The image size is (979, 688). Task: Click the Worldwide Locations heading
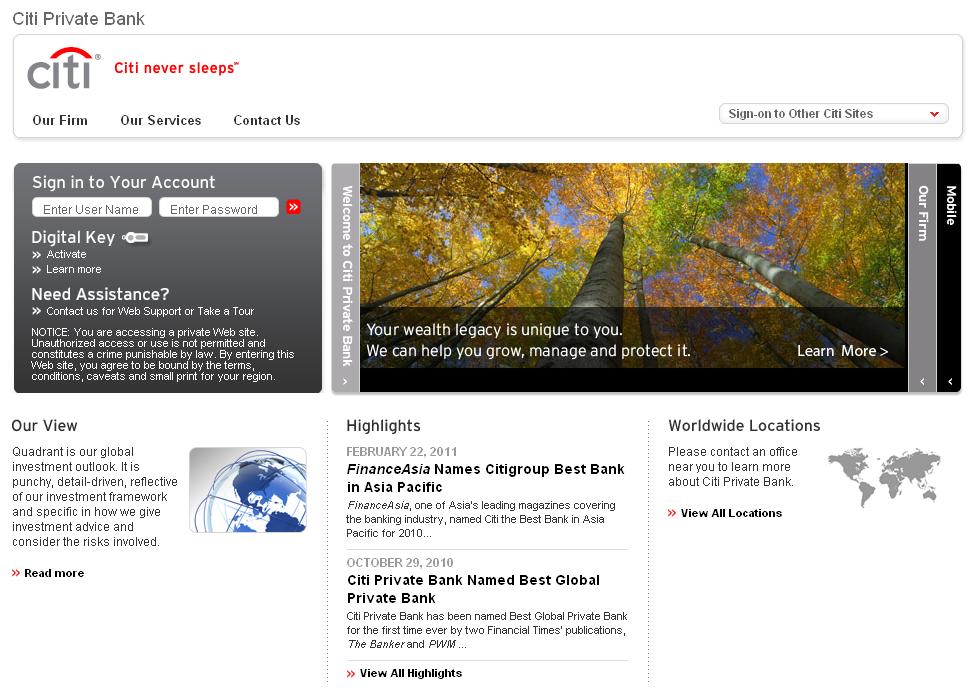744,425
